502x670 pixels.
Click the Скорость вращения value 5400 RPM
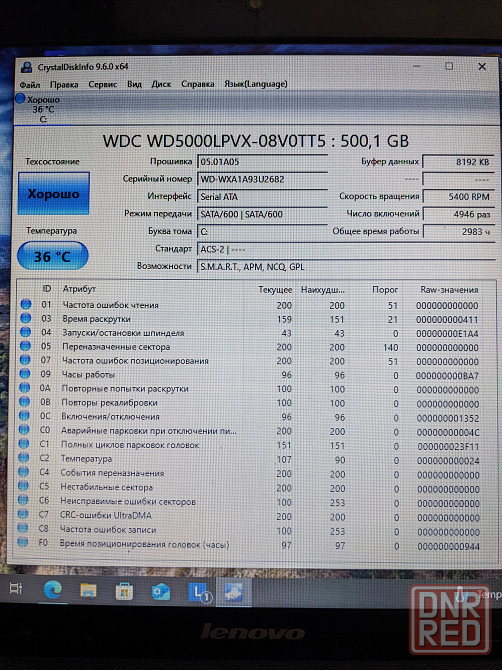[x=458, y=197]
